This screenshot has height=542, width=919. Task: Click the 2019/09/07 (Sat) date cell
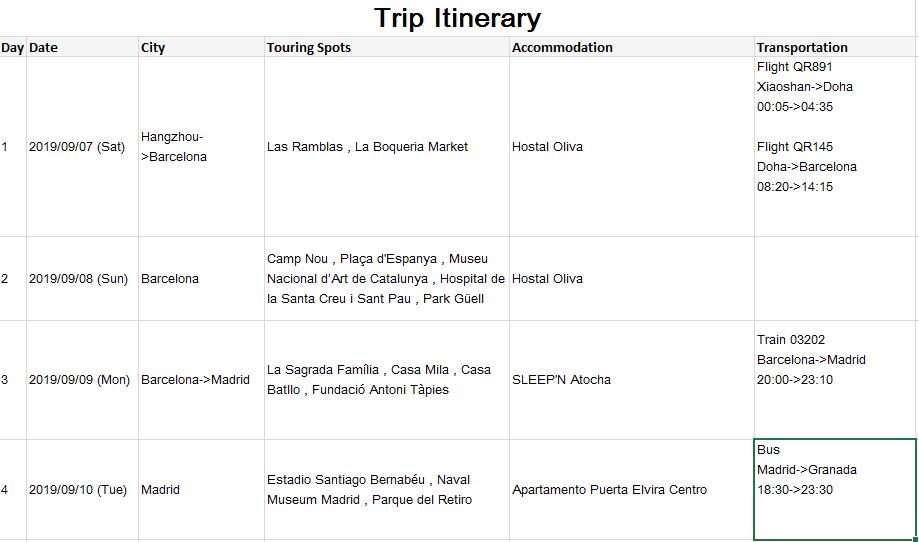coord(82,147)
